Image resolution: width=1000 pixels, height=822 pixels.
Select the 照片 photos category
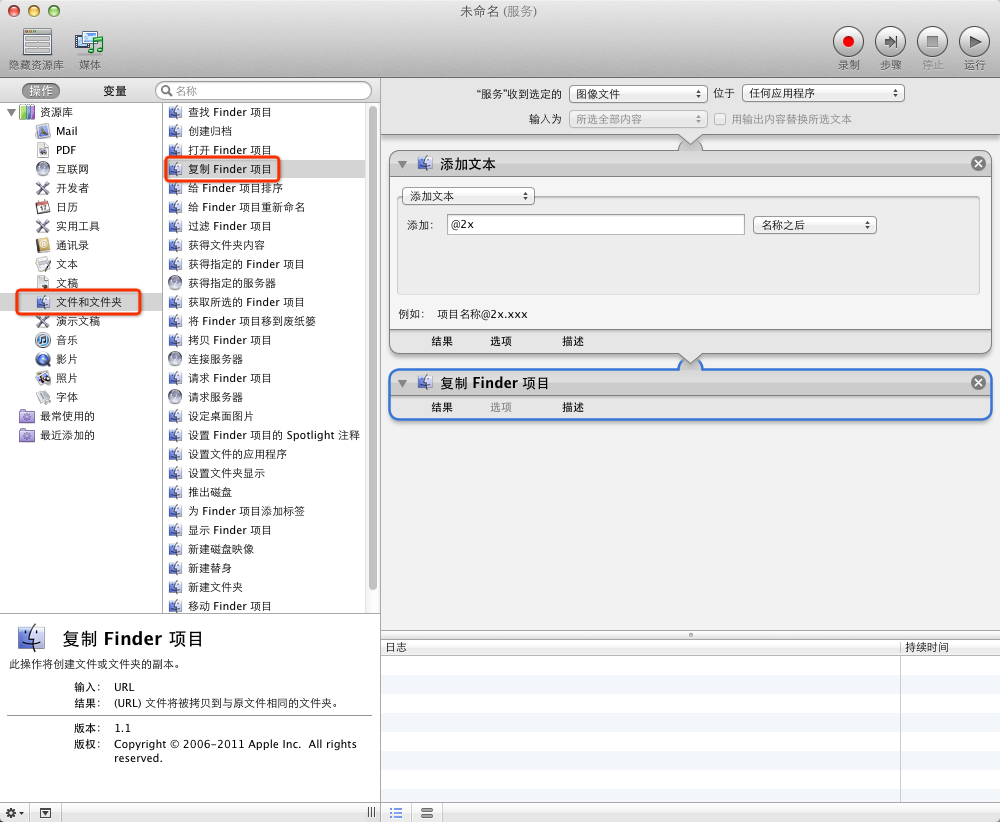[67, 378]
